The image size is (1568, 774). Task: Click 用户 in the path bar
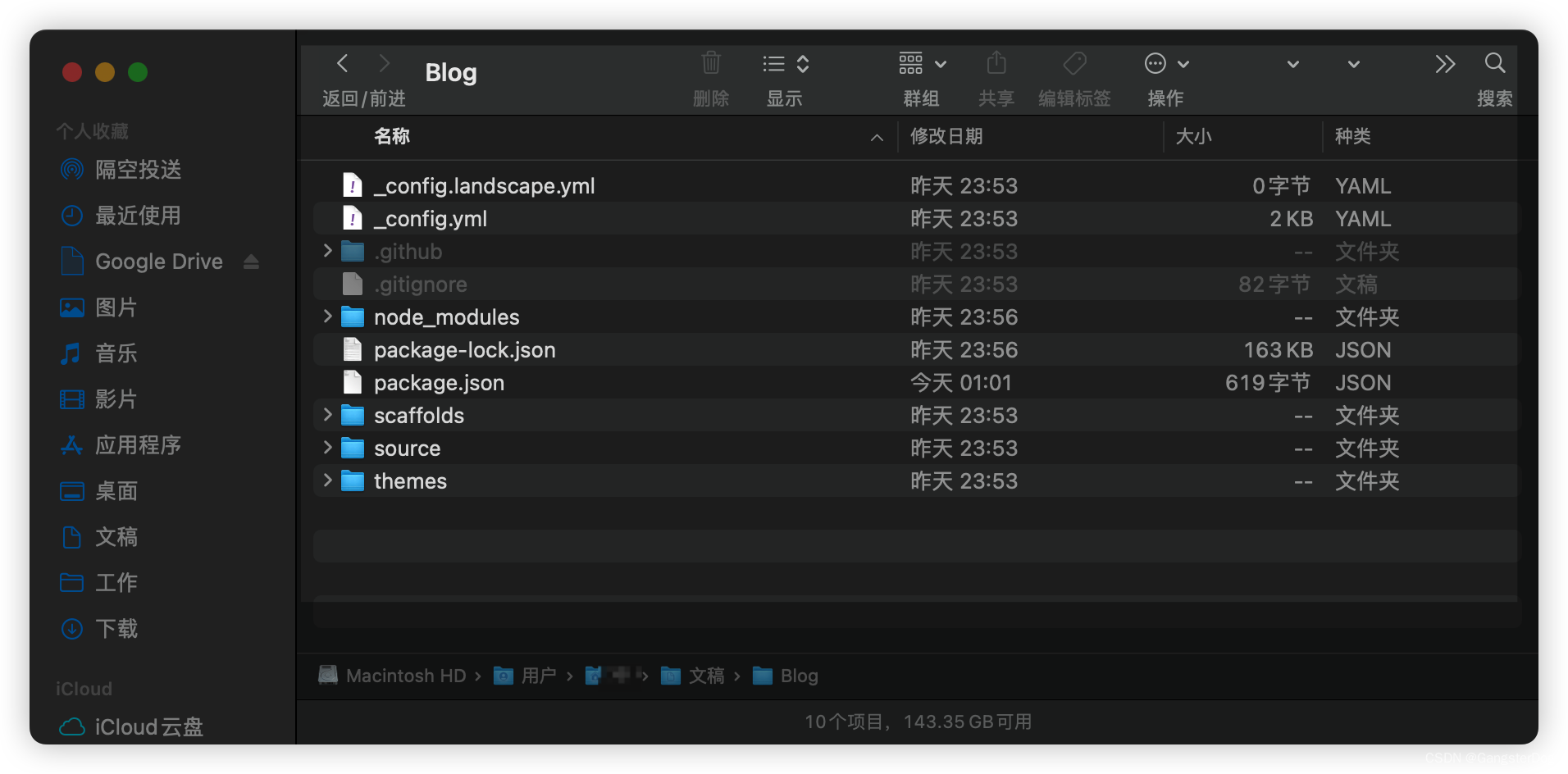pos(525,676)
